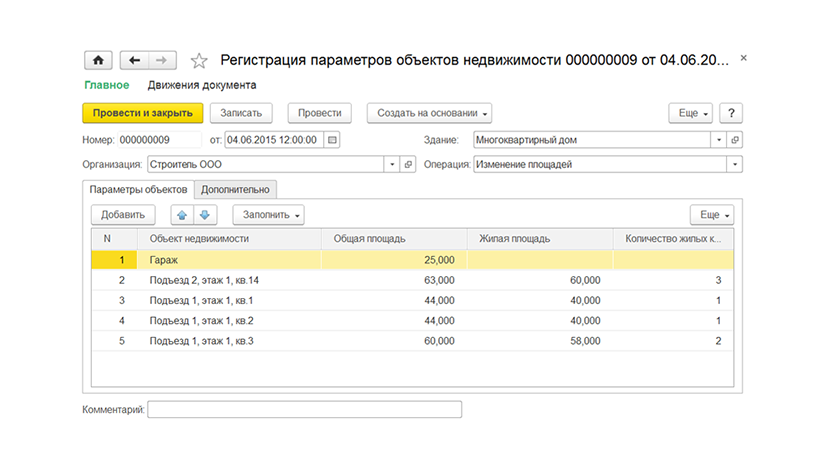Image resolution: width=830 pixels, height=469 pixels.
Task: Expand the Операция dropdown list
Action: [735, 164]
